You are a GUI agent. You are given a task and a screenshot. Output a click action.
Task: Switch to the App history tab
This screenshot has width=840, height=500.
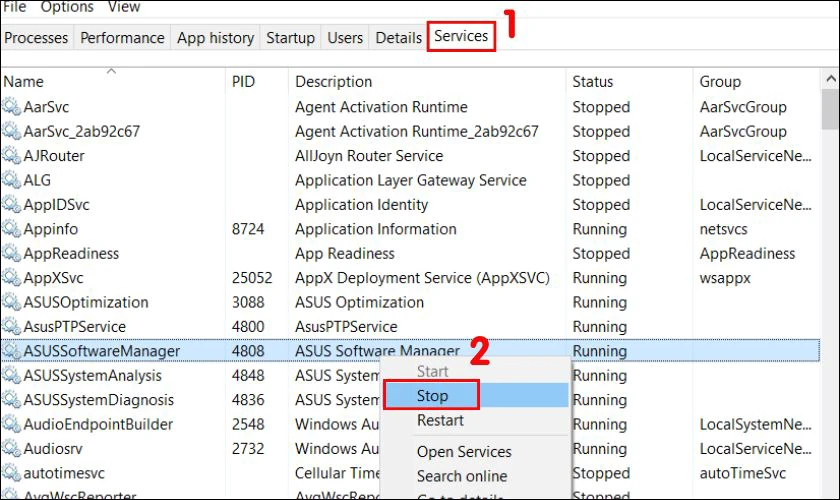(x=215, y=38)
